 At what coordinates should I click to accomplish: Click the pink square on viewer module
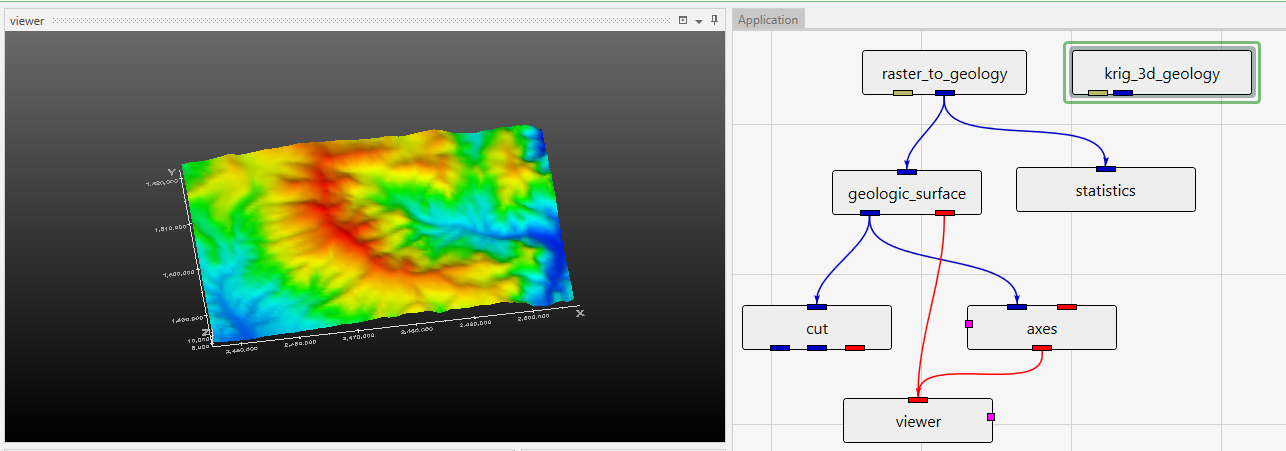click(991, 416)
